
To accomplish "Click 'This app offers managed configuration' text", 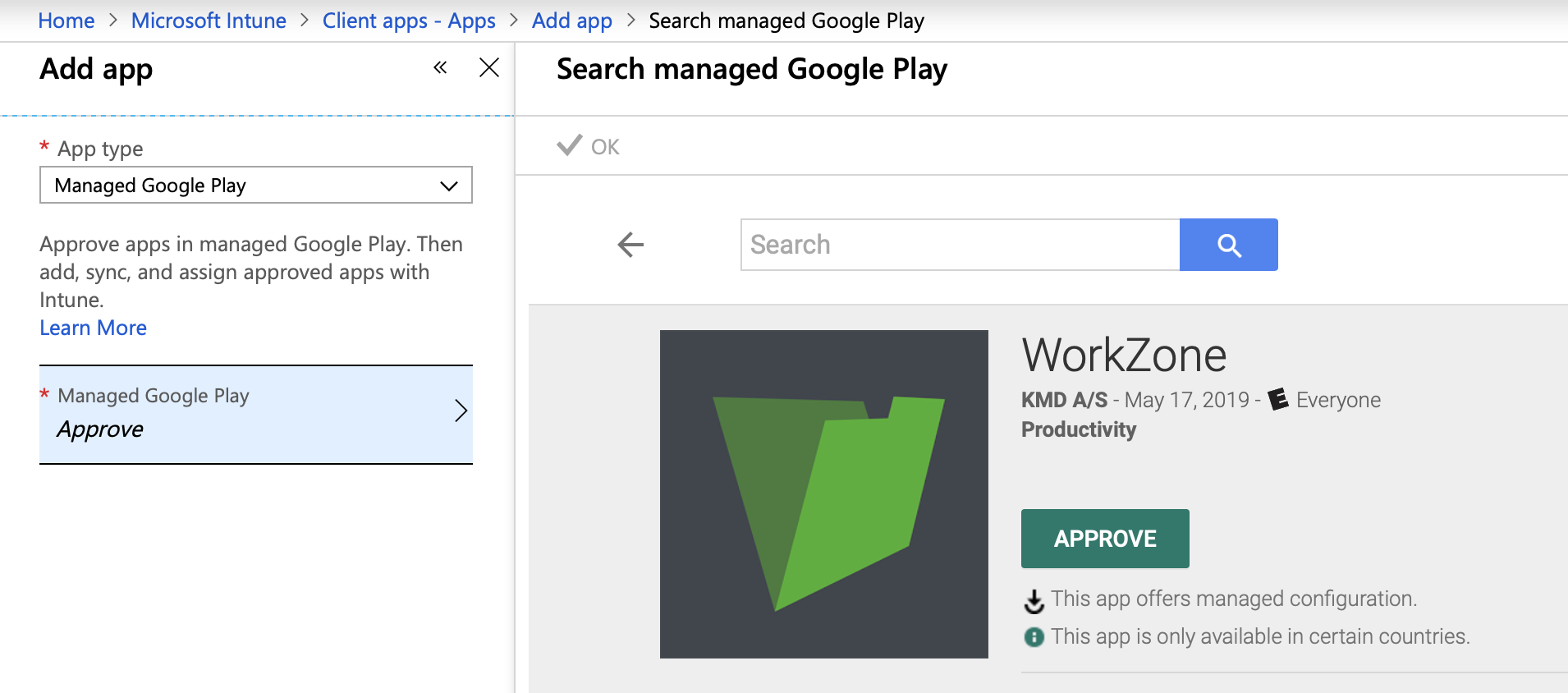I will (1234, 599).
